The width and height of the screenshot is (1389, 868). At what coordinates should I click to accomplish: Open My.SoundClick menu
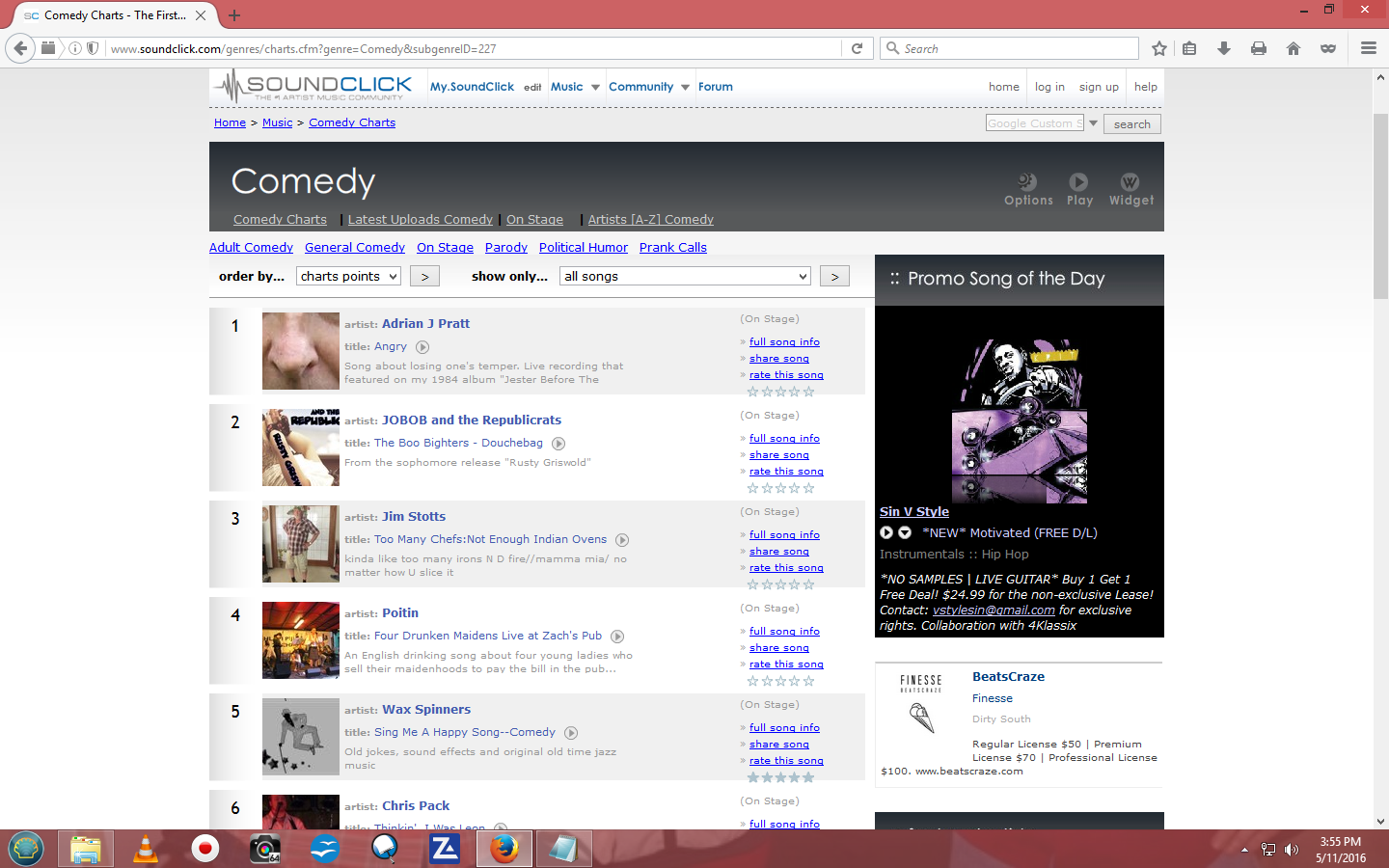(472, 87)
